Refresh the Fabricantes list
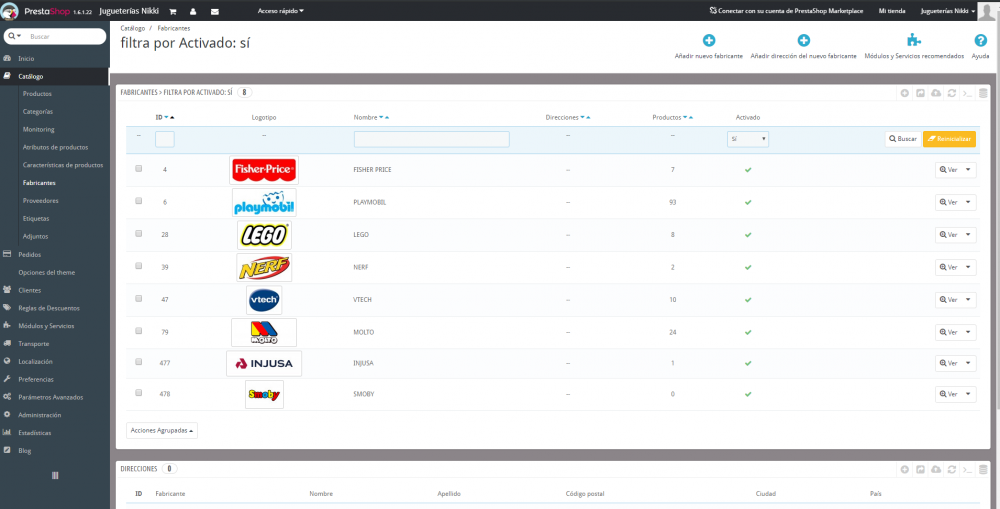 tap(952, 93)
